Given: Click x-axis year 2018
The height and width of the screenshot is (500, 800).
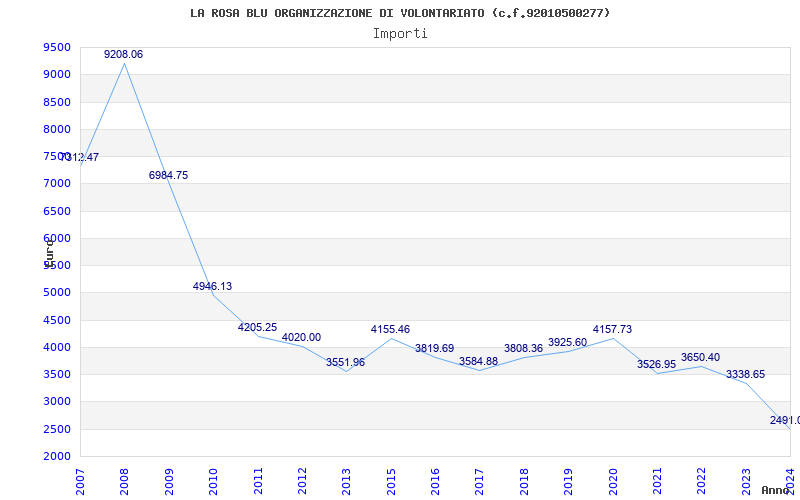Looking at the screenshot, I should point(524,482).
